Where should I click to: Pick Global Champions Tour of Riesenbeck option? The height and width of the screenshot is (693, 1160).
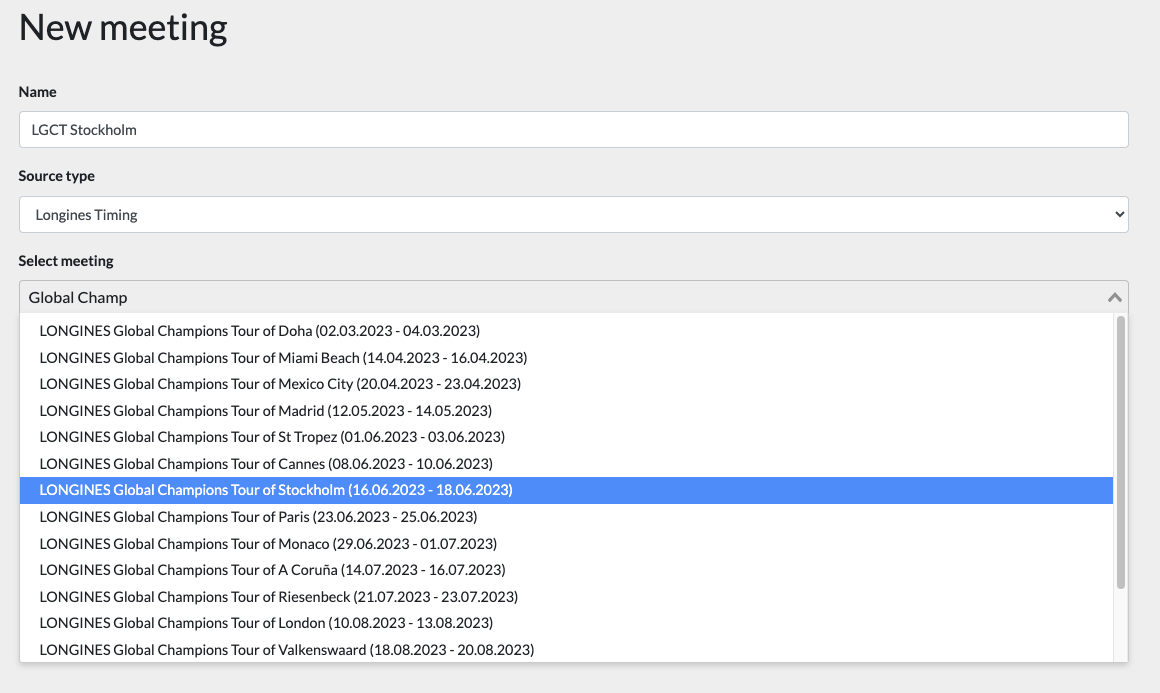566,597
